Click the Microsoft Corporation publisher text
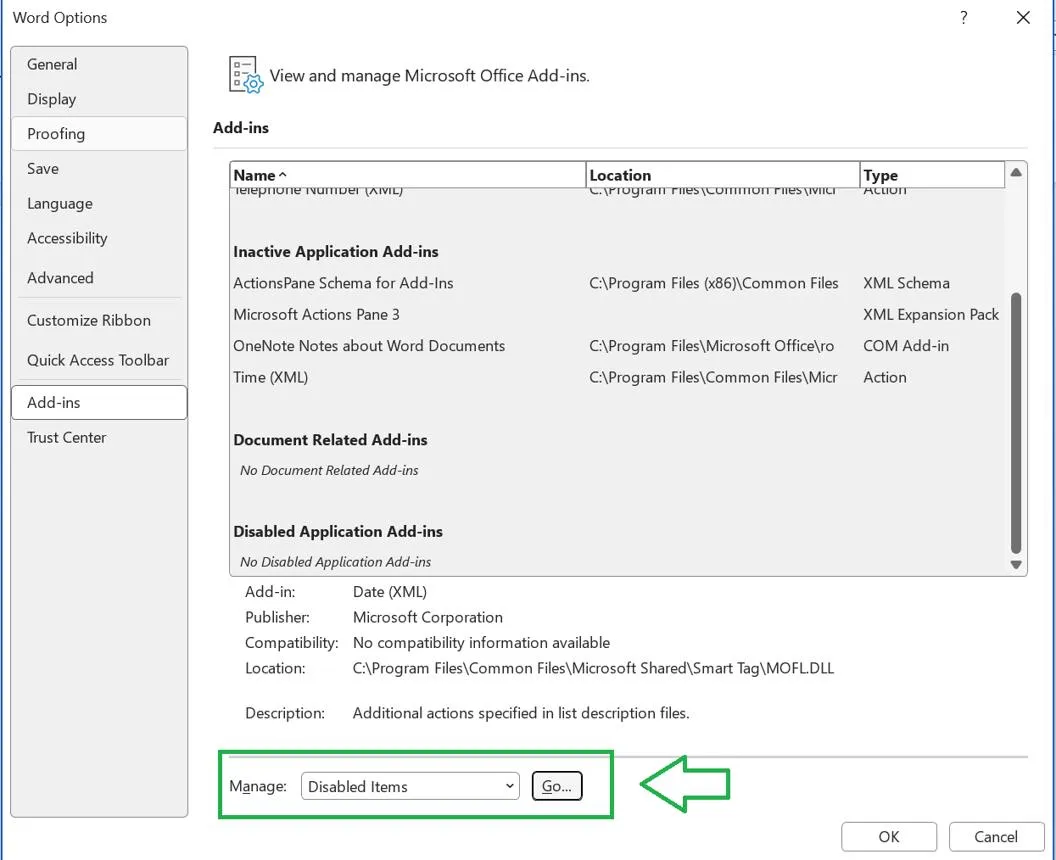Viewport: 1056px width, 860px height. point(428,617)
